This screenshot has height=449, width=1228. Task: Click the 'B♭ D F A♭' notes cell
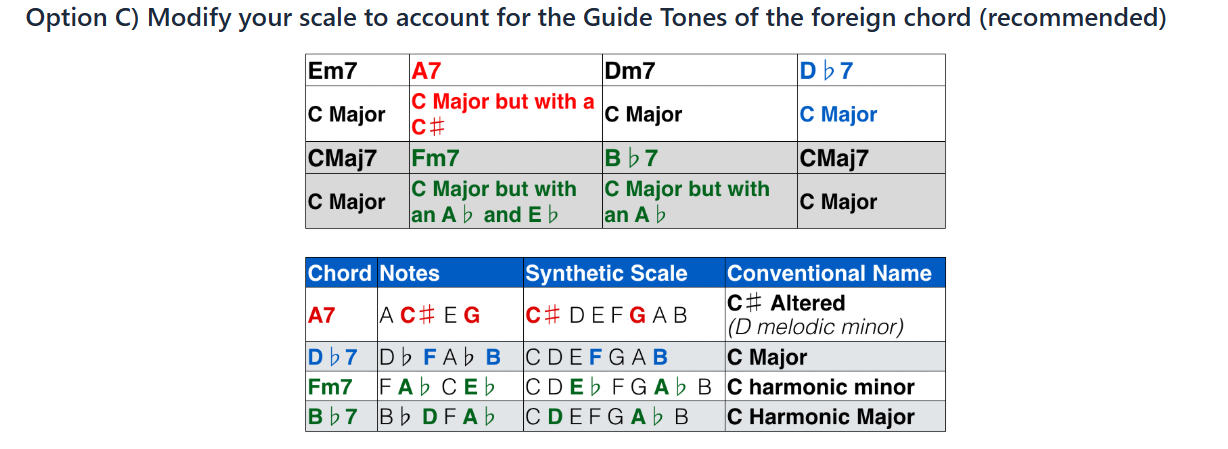coord(438,417)
